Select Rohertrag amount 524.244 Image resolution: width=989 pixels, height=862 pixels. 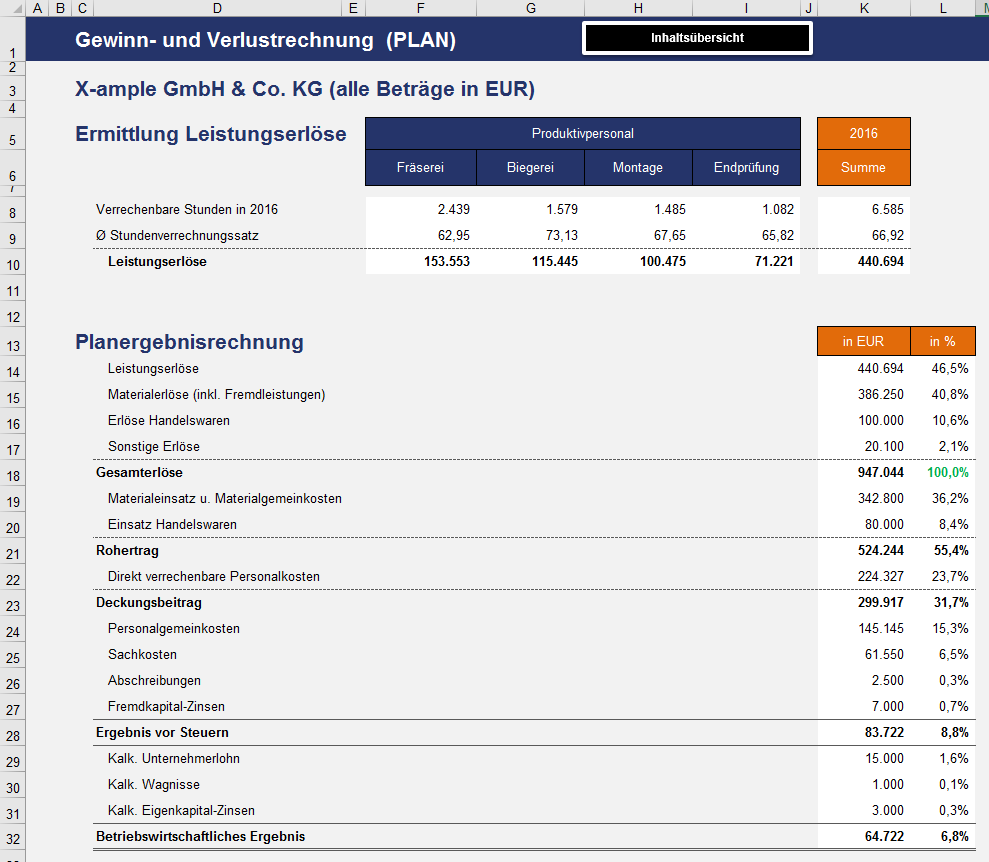tap(863, 550)
